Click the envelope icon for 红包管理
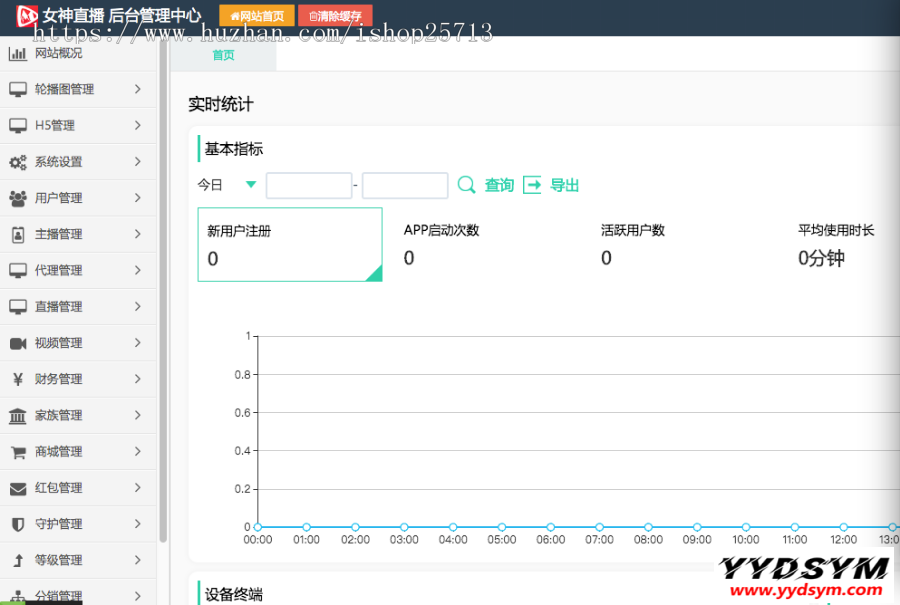900x605 pixels. 18,488
